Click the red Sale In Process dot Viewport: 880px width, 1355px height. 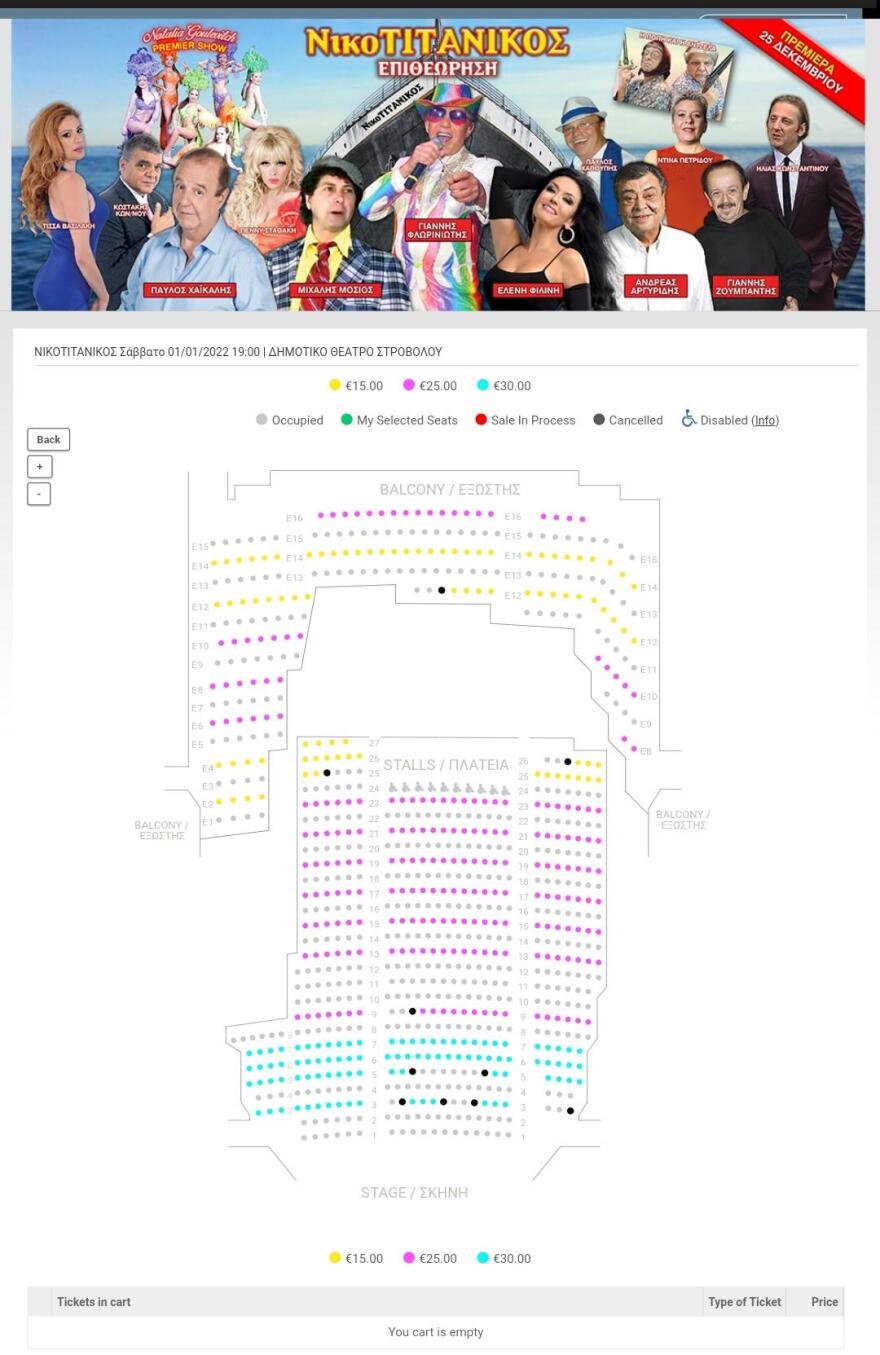[481, 420]
